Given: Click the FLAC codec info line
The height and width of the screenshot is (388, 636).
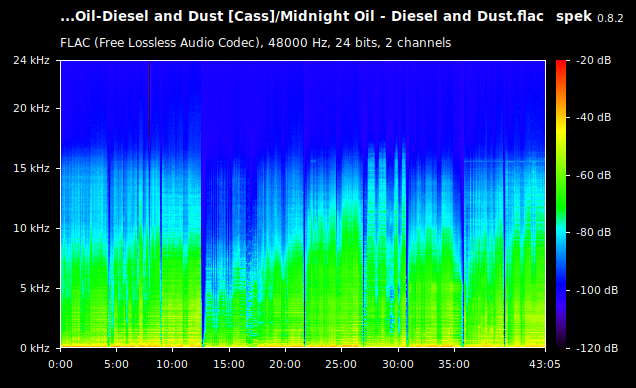Looking at the screenshot, I should coord(256,43).
